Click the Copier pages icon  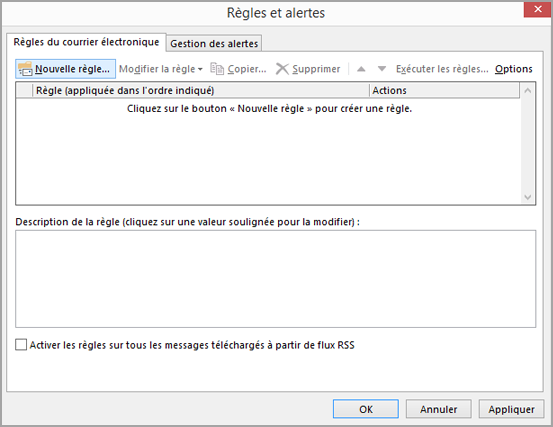[x=217, y=69]
